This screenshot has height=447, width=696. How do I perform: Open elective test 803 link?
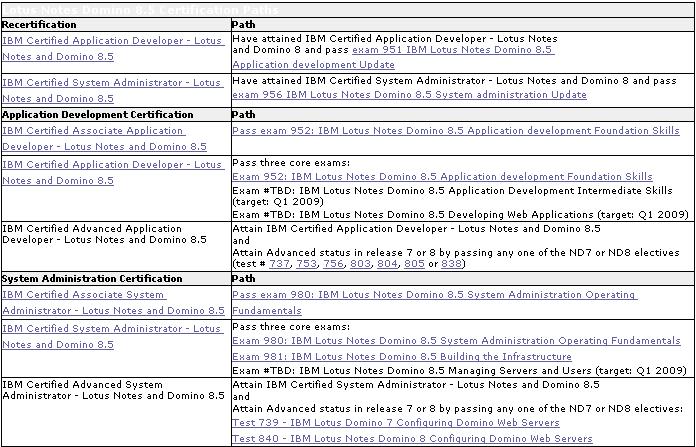[x=360, y=264]
